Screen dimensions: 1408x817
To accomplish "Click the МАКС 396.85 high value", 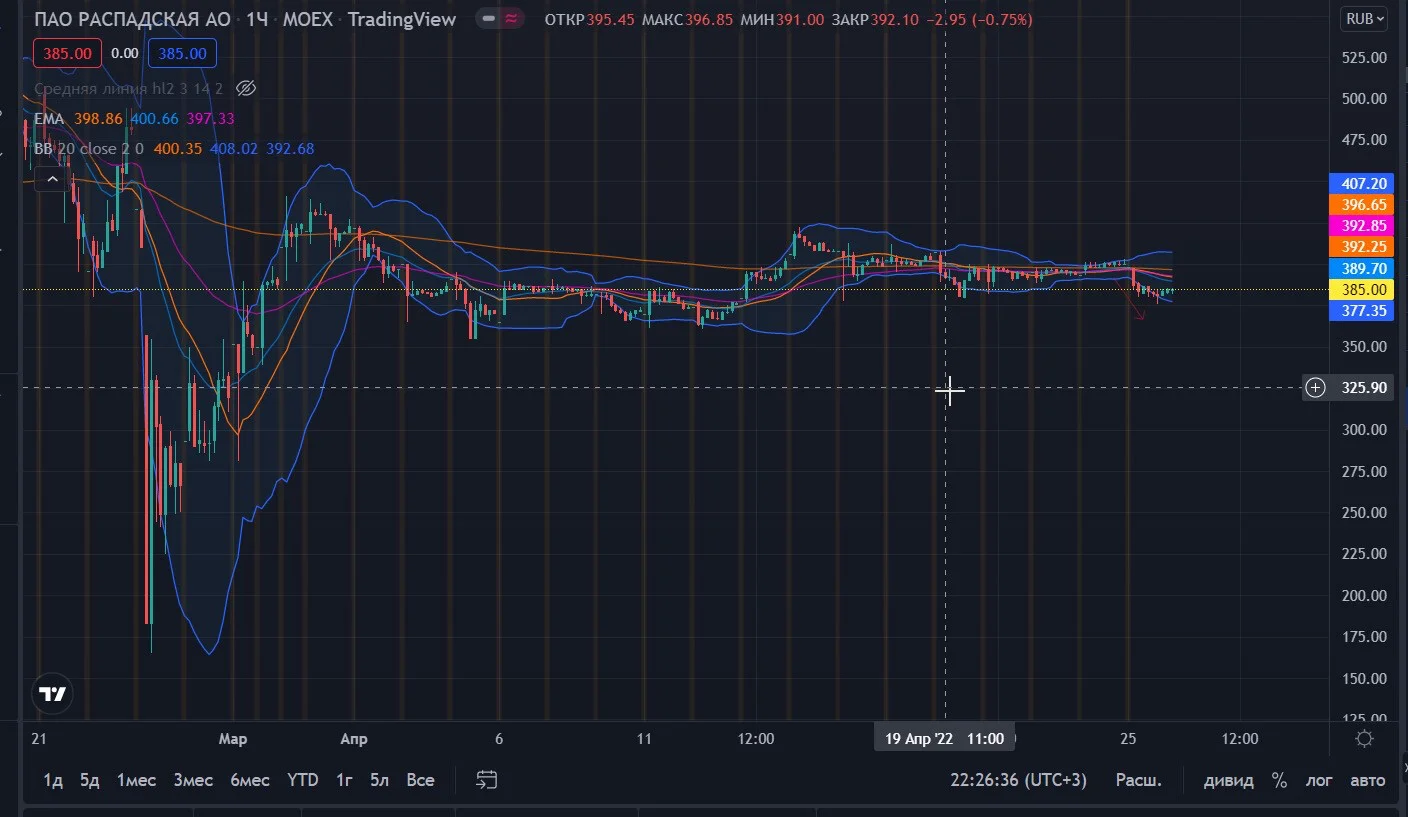I will tap(688, 20).
